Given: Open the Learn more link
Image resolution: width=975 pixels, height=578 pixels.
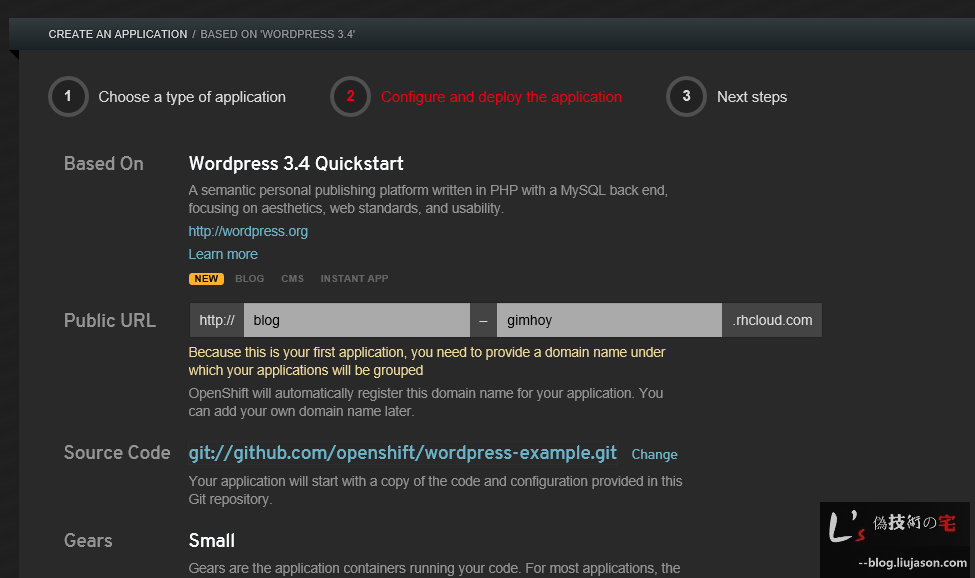Looking at the screenshot, I should click(x=223, y=254).
